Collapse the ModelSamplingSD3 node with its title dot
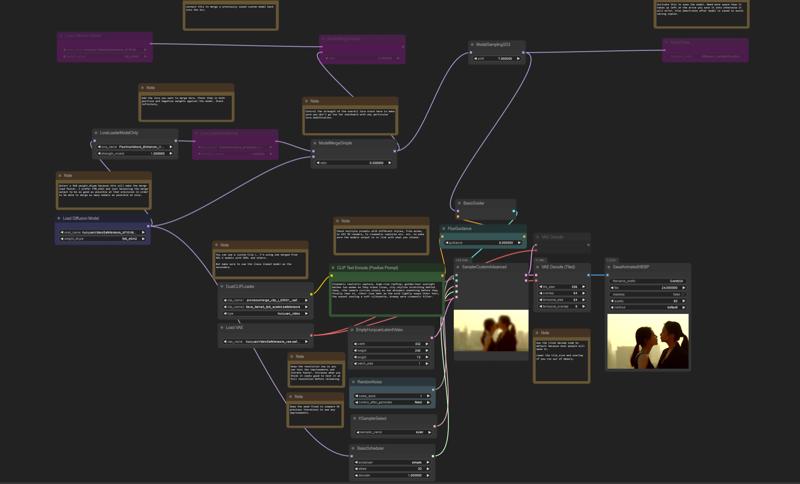This screenshot has width=800, height=484. click(x=472, y=45)
